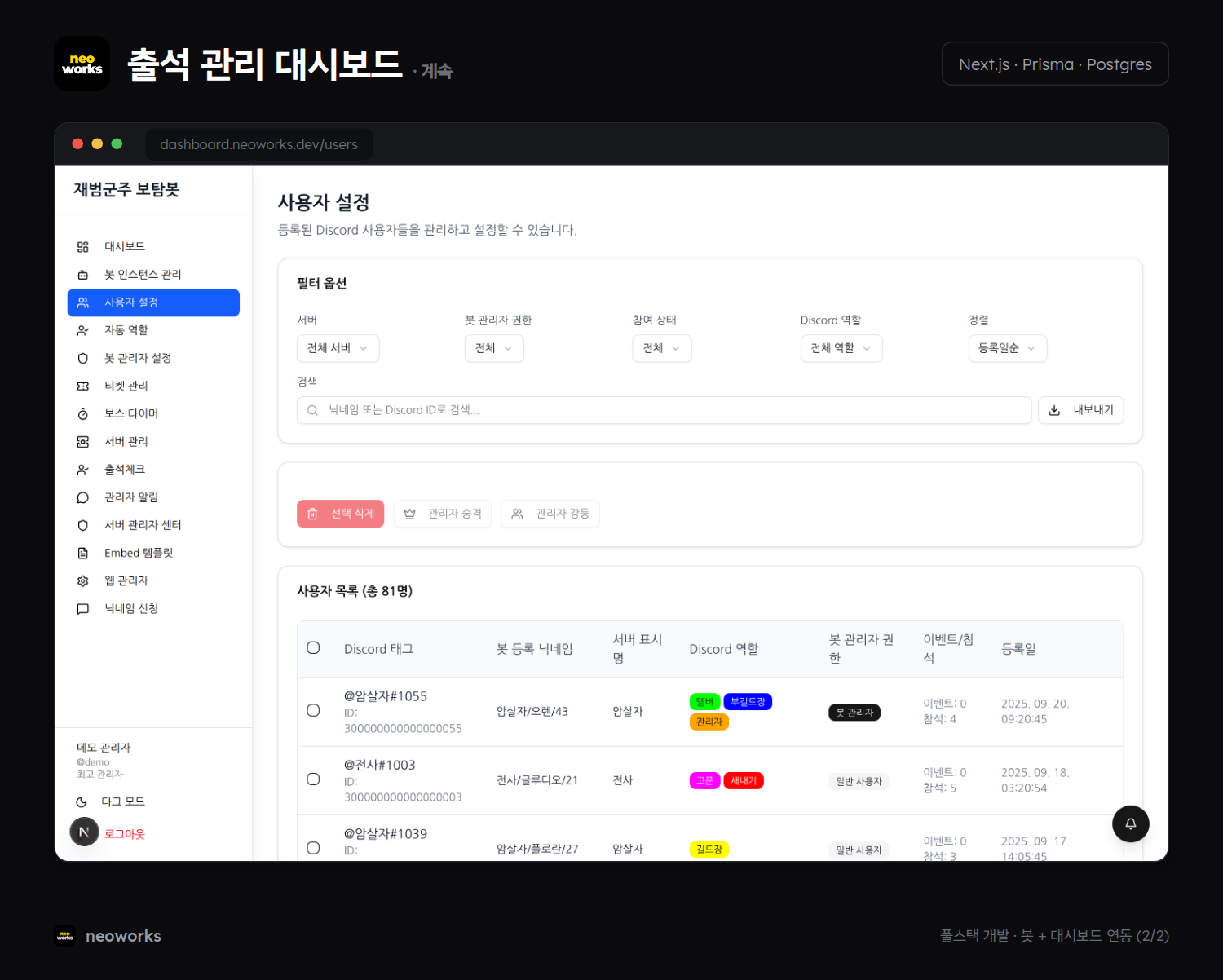Click the 내보내기 export button
Viewport: 1223px width, 980px height.
tap(1080, 410)
